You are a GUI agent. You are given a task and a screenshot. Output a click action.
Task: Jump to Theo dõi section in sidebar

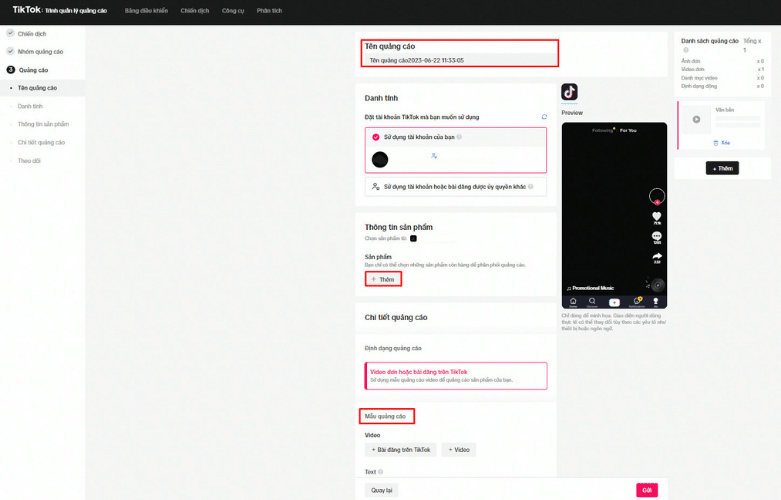(x=29, y=161)
